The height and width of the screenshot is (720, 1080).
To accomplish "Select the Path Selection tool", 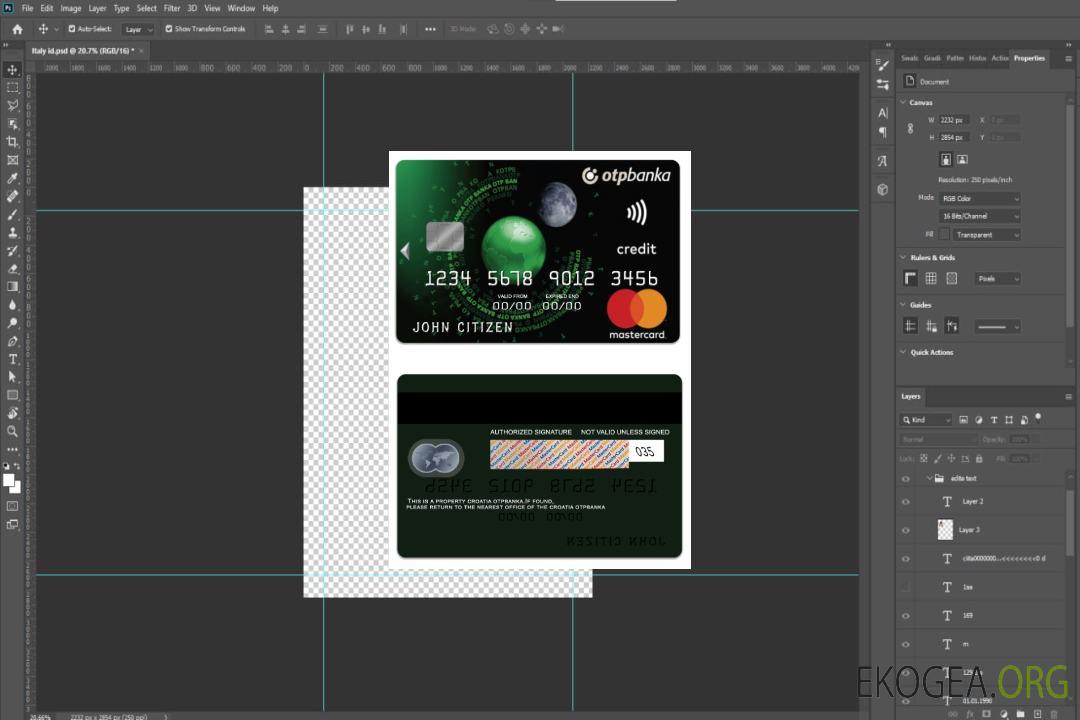I will point(12,377).
